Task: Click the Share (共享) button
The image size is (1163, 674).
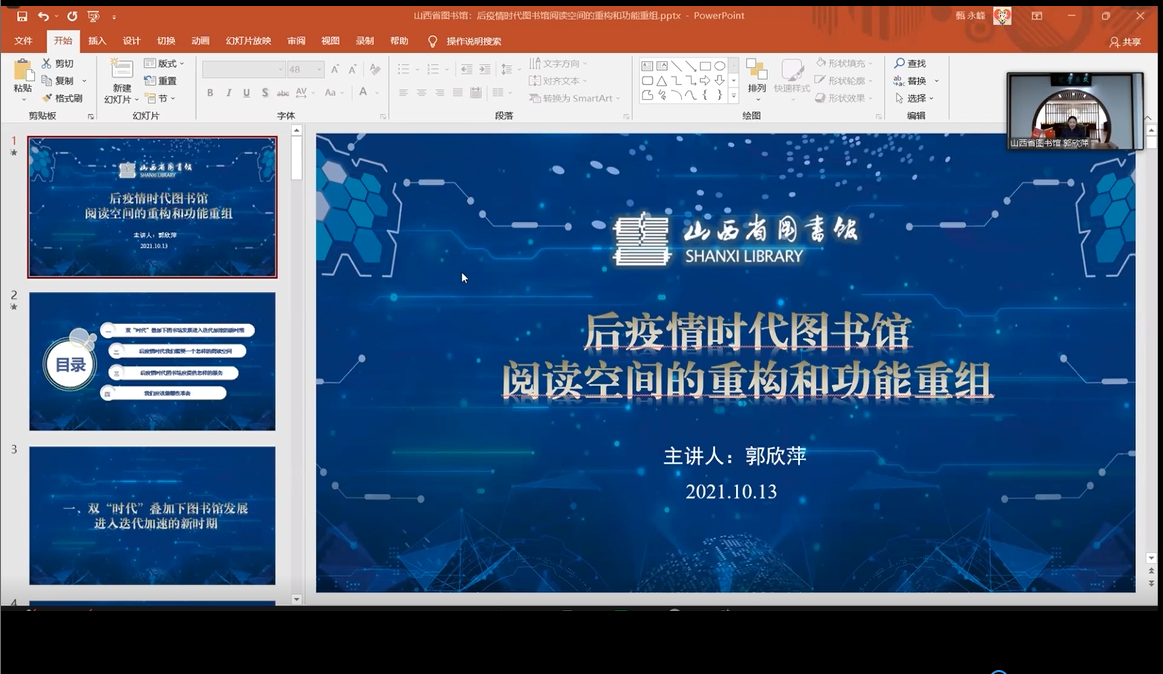Action: (1125, 42)
